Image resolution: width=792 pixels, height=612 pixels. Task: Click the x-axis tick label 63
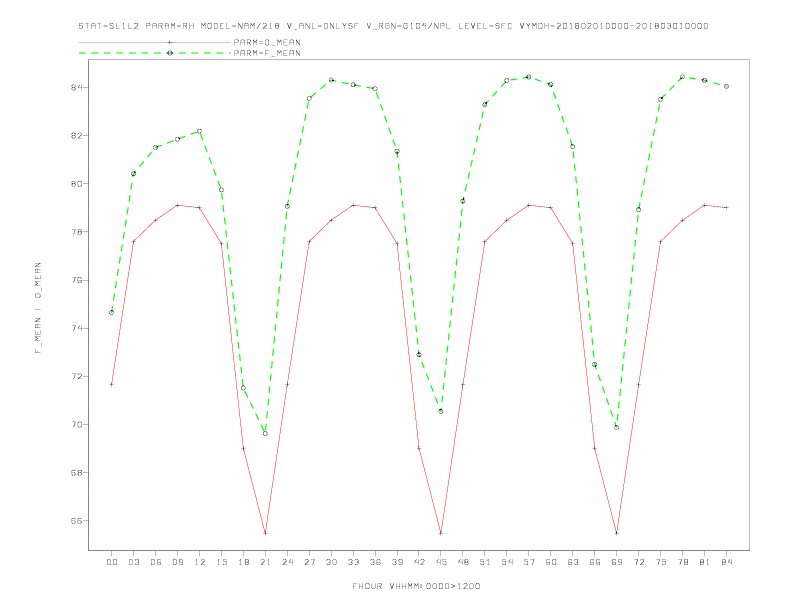(573, 562)
